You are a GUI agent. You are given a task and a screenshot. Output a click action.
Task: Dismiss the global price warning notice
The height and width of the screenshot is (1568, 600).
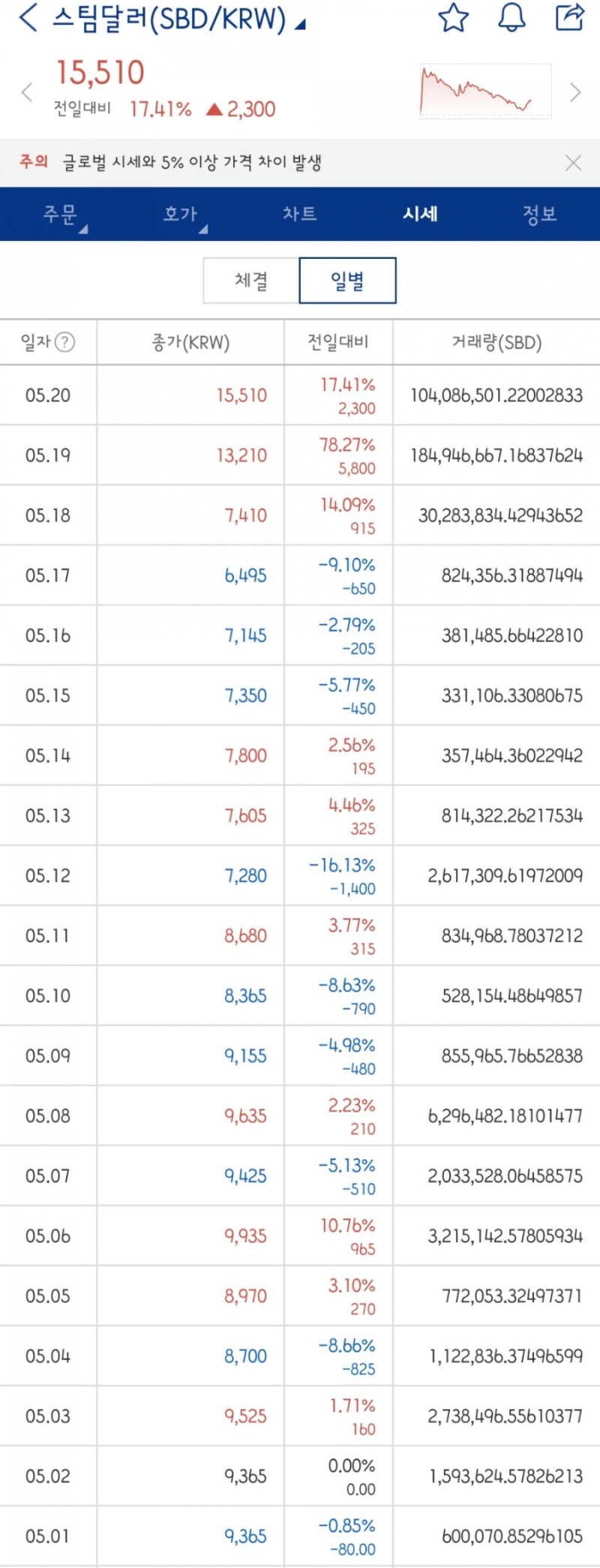point(573,163)
